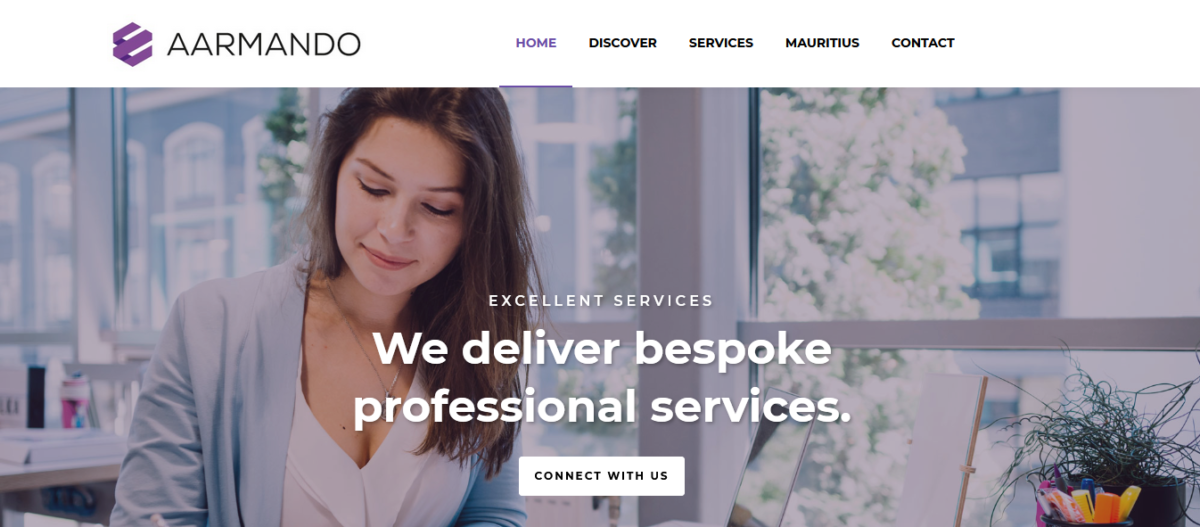Screen dimensions: 1200x527
Task: Click the purple underline beneath HOME
Action: [536, 86]
